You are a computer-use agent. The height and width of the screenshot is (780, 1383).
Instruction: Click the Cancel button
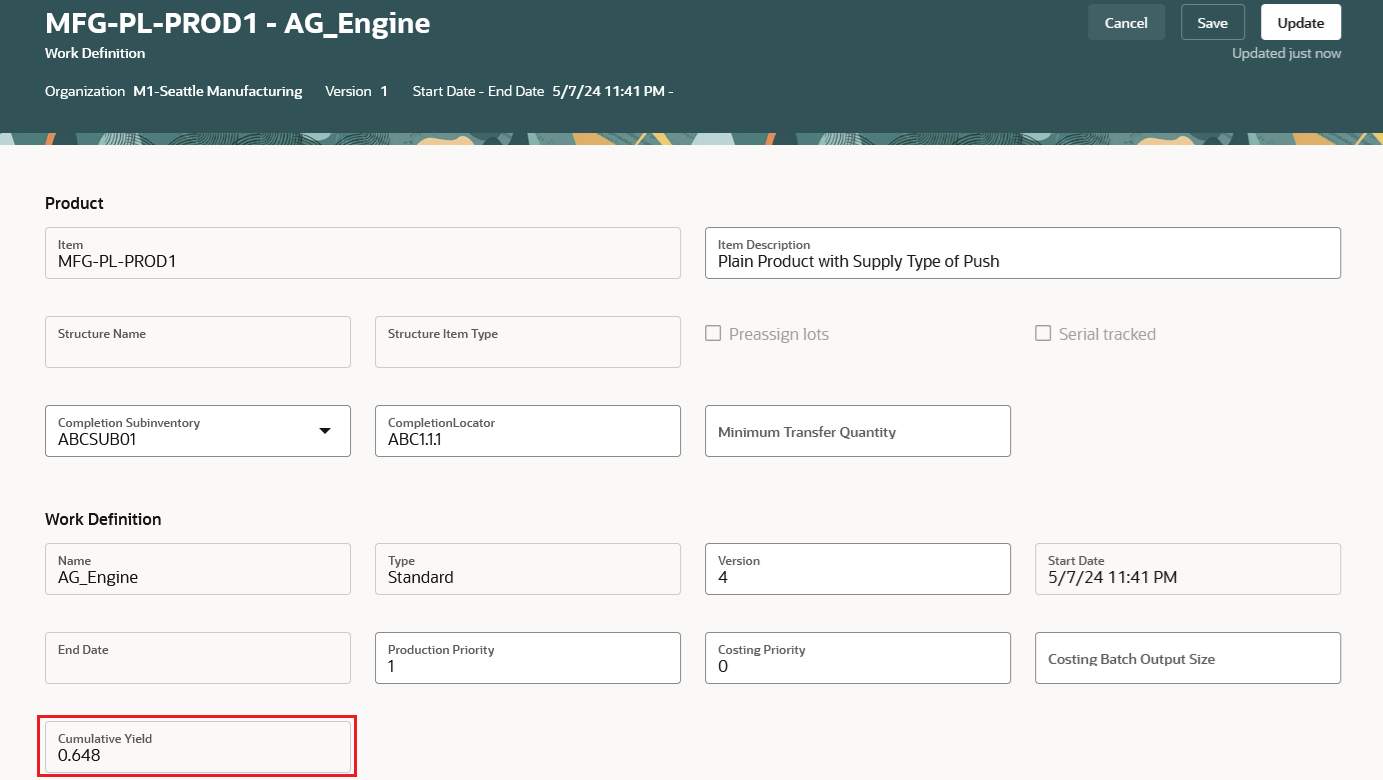(x=1126, y=23)
